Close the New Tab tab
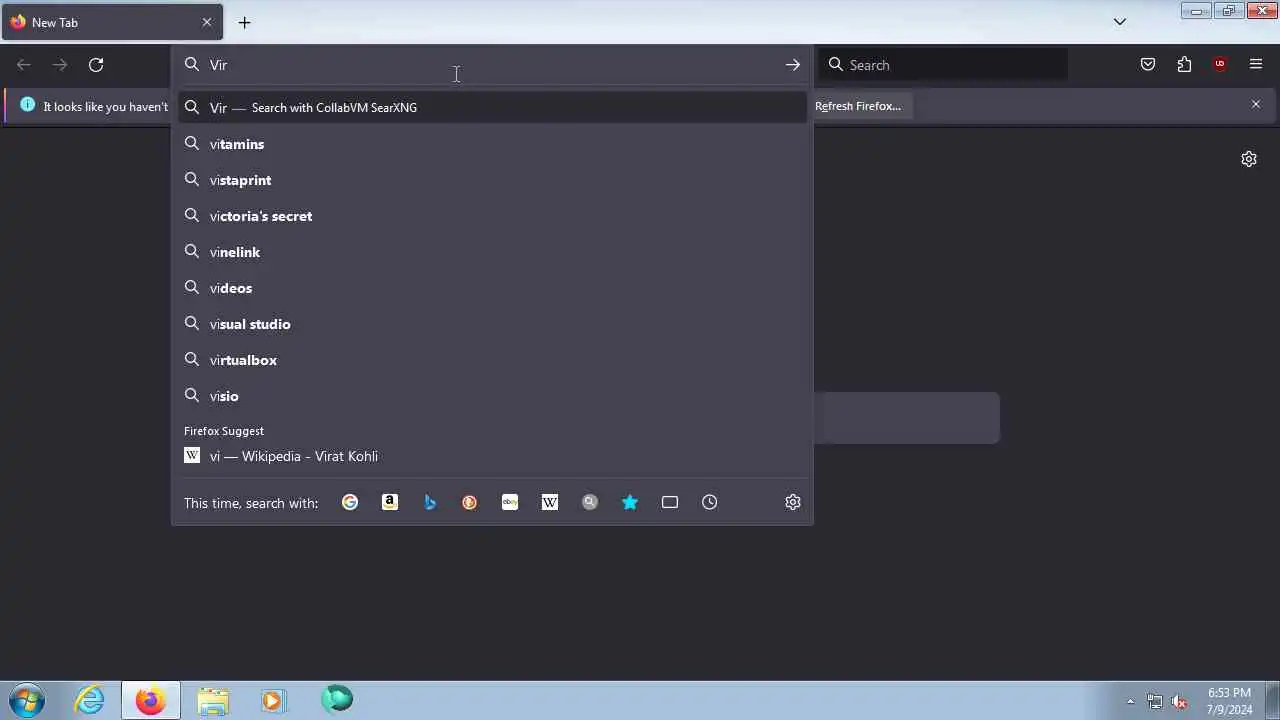1280x720 pixels. tap(207, 22)
